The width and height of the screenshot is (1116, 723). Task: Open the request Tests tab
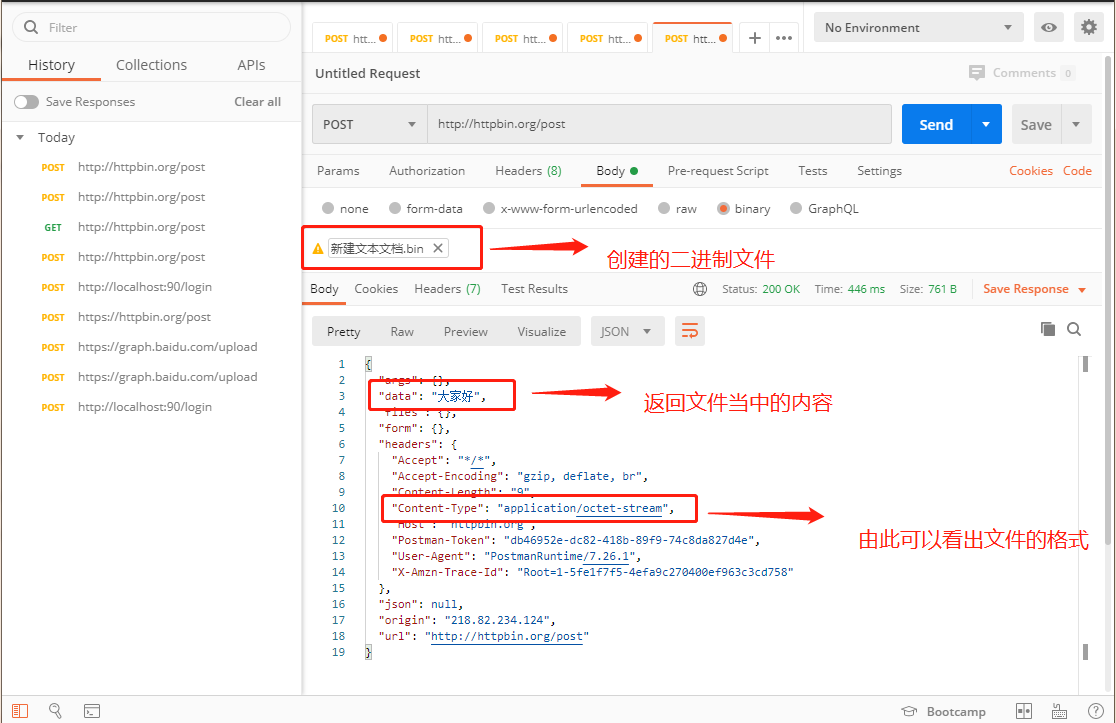pyautogui.click(x=813, y=171)
